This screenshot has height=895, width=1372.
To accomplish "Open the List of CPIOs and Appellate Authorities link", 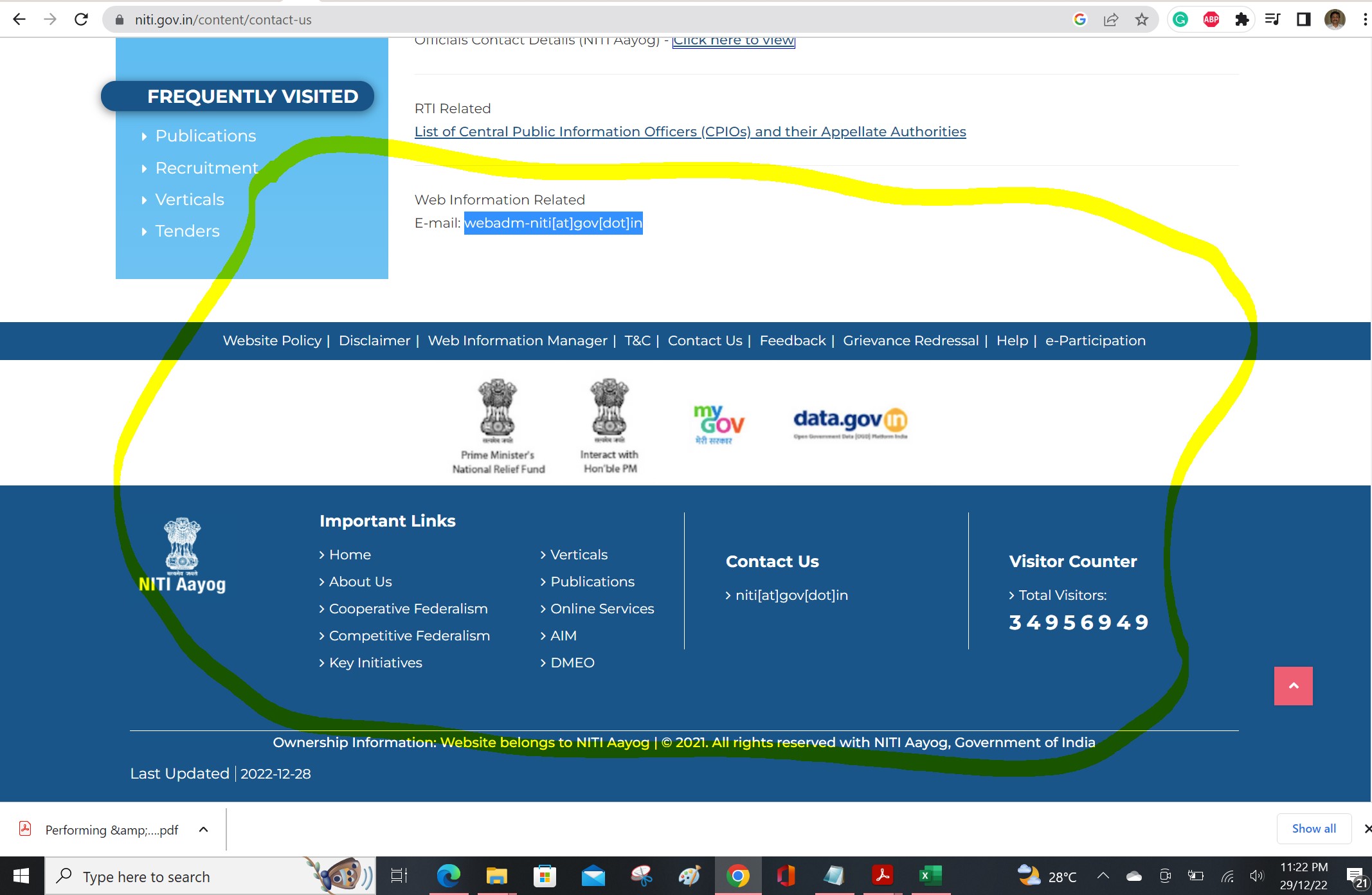I will pyautogui.click(x=691, y=132).
